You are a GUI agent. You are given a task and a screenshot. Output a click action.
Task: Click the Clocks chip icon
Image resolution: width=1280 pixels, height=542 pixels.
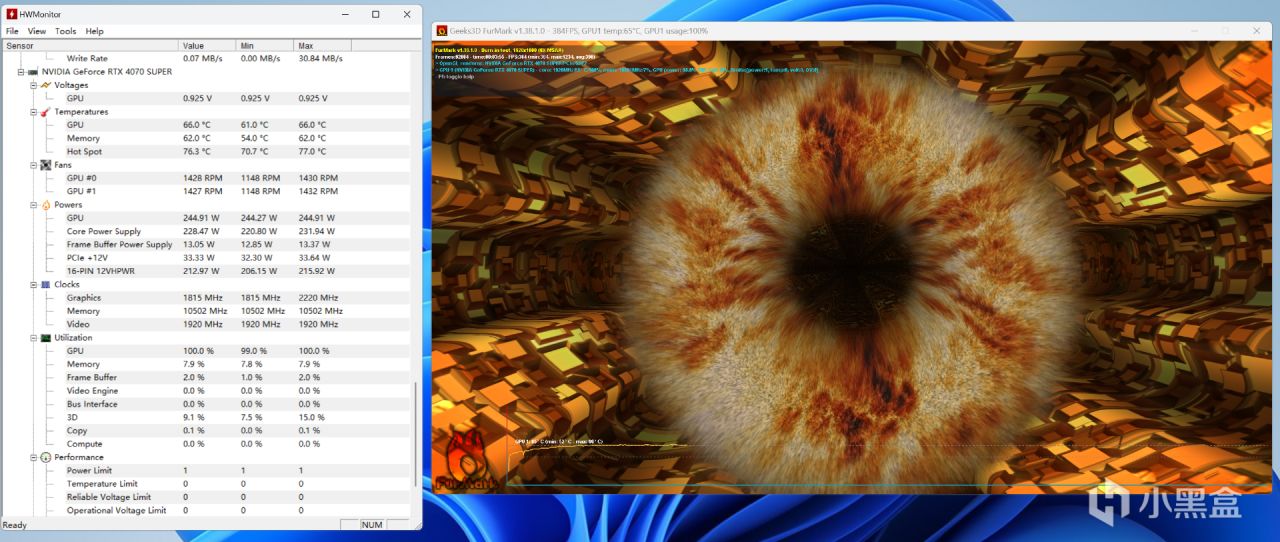[46, 284]
